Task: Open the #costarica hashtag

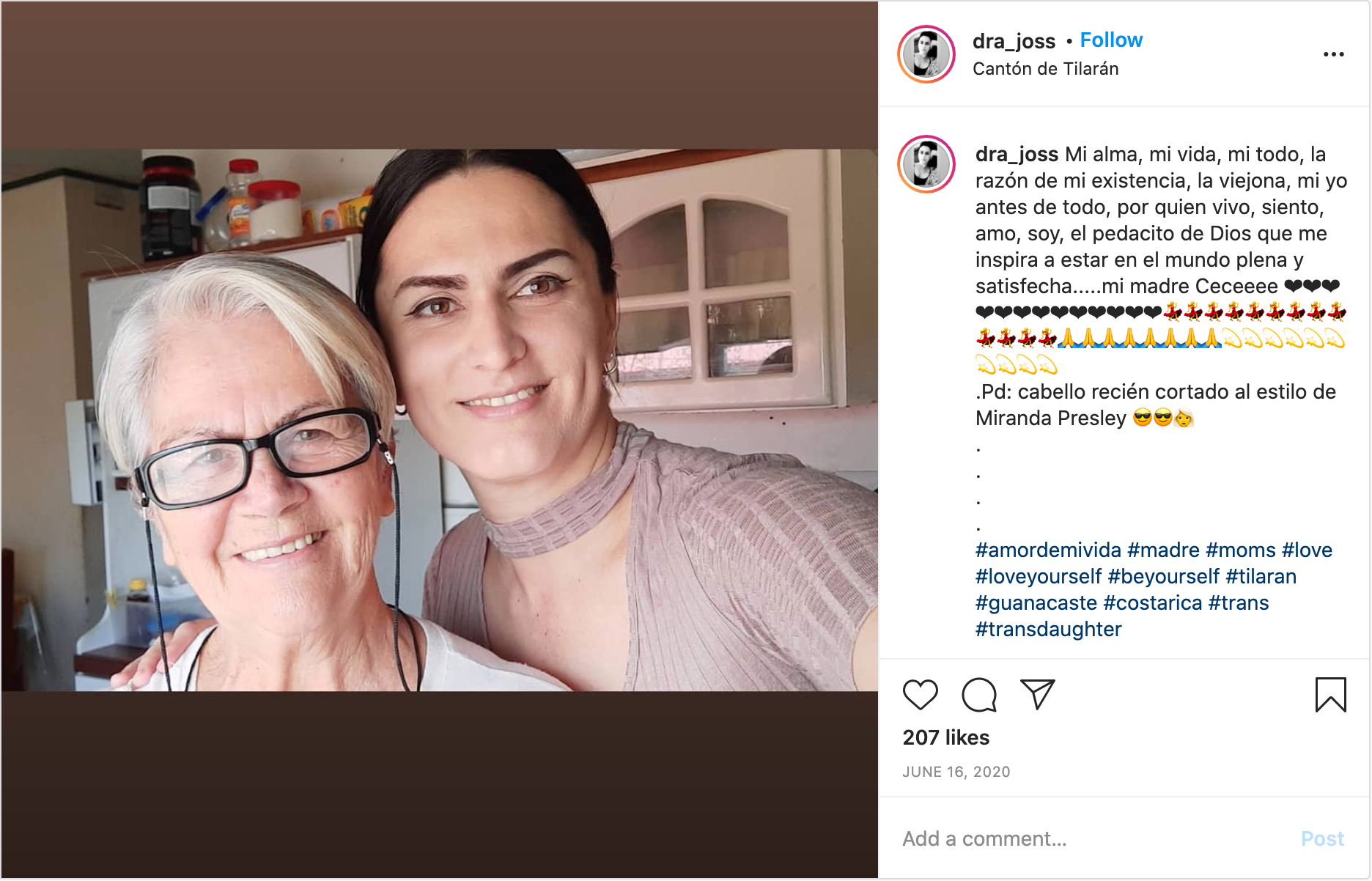Action: pyautogui.click(x=1152, y=603)
